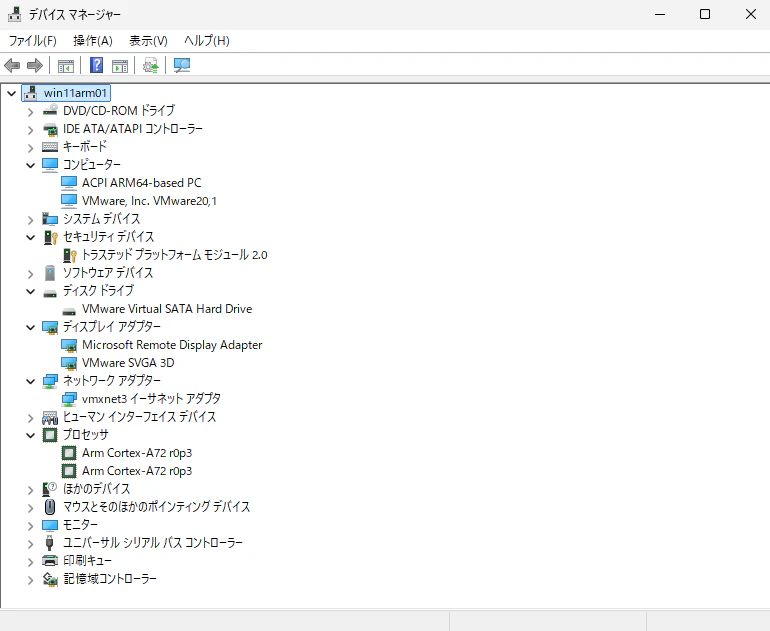Select ACPI ARM64-based PC
The height and width of the screenshot is (631, 770).
pyautogui.click(x=141, y=183)
